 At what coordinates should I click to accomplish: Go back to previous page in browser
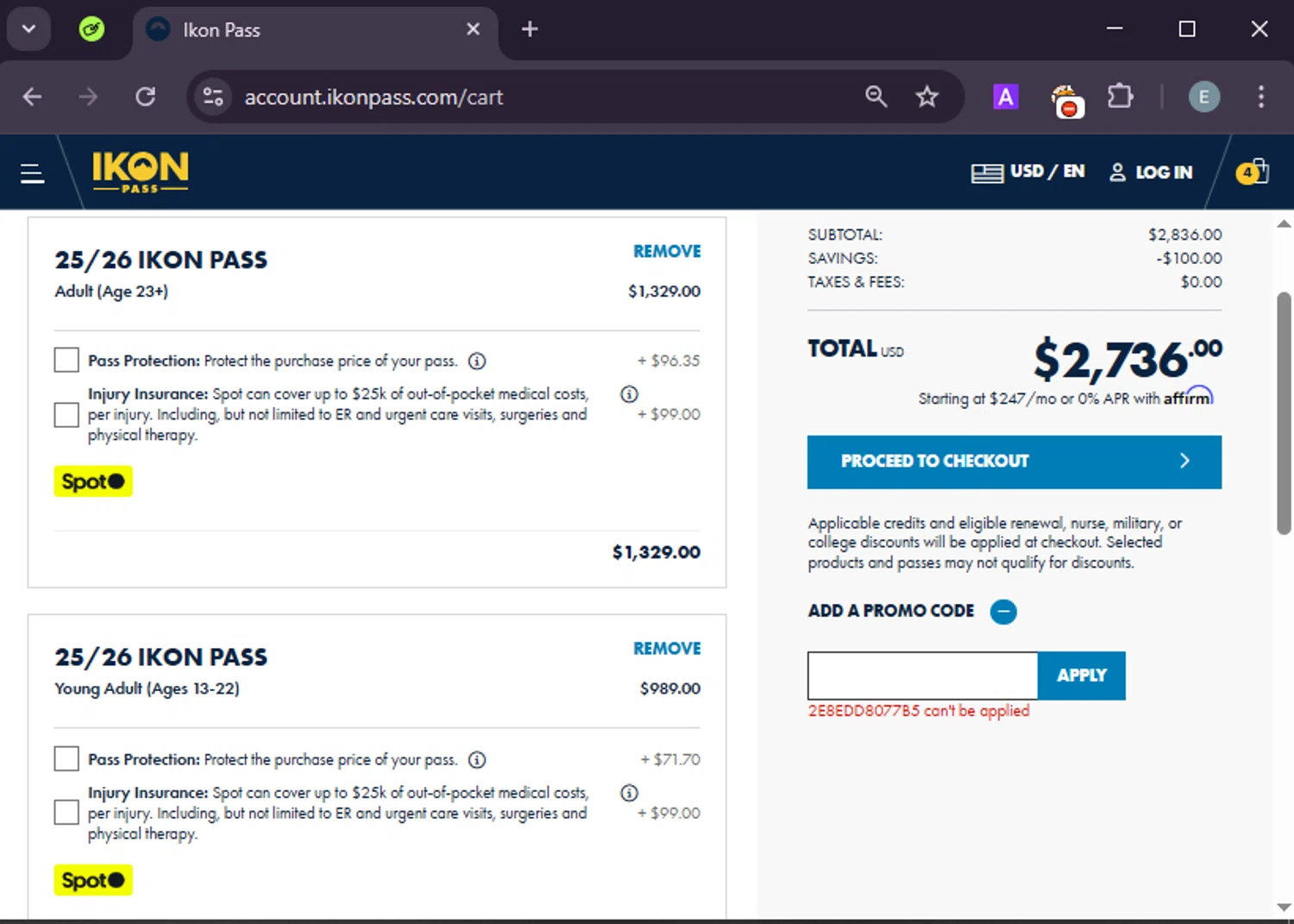(x=33, y=97)
